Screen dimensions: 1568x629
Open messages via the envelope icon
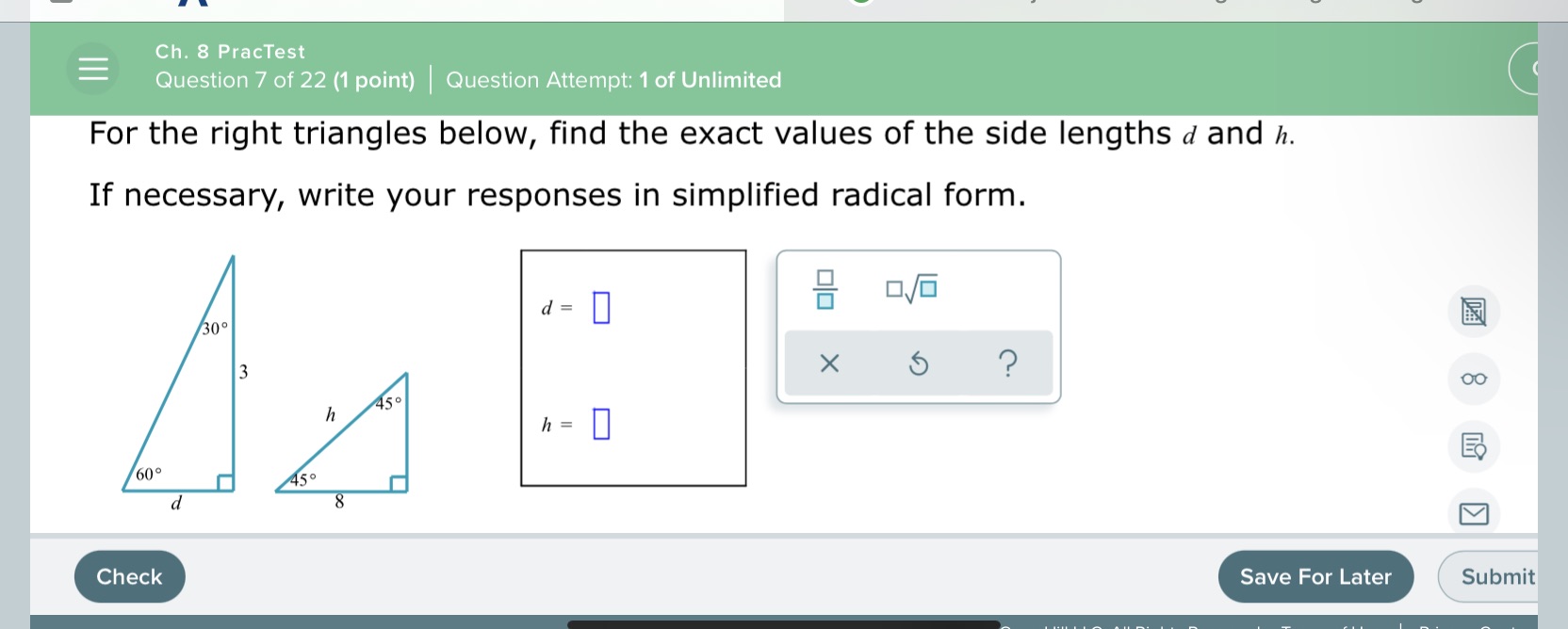(x=1475, y=514)
